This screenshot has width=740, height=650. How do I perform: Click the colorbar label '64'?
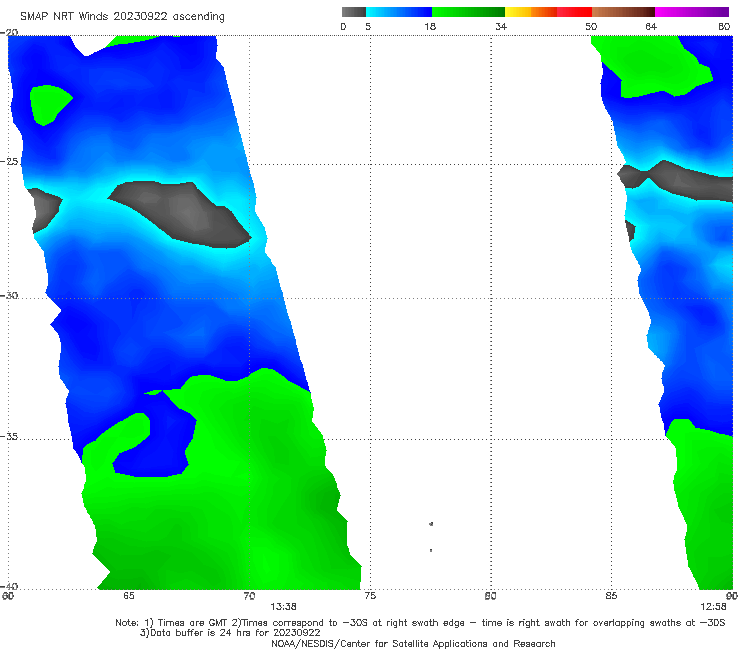(651, 27)
